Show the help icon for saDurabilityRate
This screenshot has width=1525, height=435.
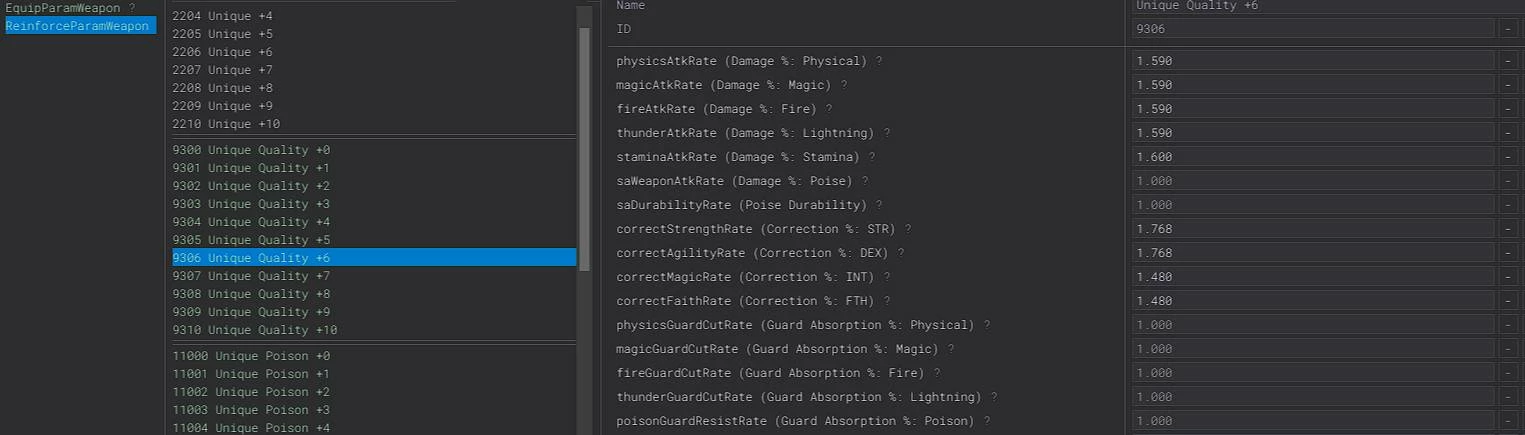pyautogui.click(x=879, y=205)
